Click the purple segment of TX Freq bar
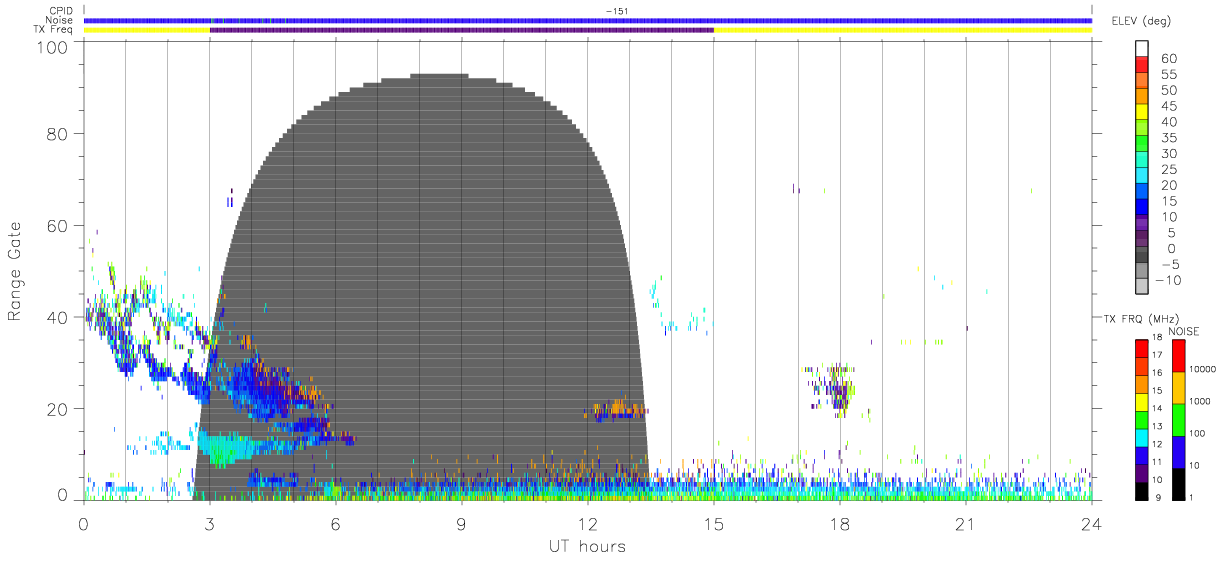 pyautogui.click(x=461, y=30)
